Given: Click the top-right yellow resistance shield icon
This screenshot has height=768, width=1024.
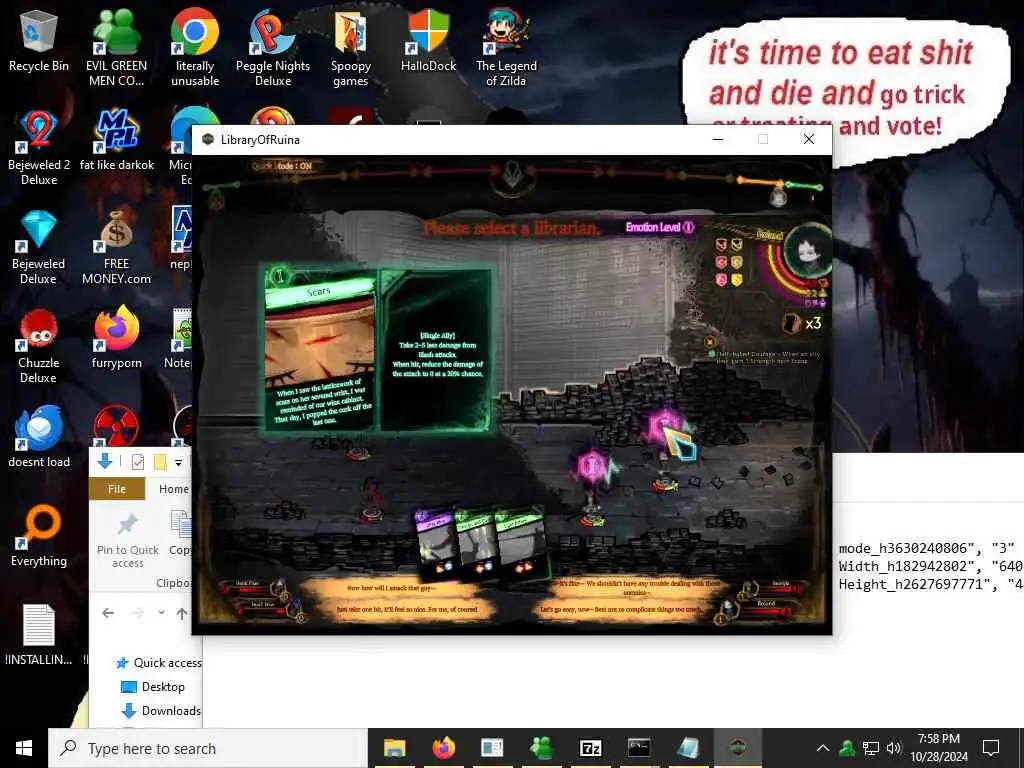Looking at the screenshot, I should coord(737,245).
